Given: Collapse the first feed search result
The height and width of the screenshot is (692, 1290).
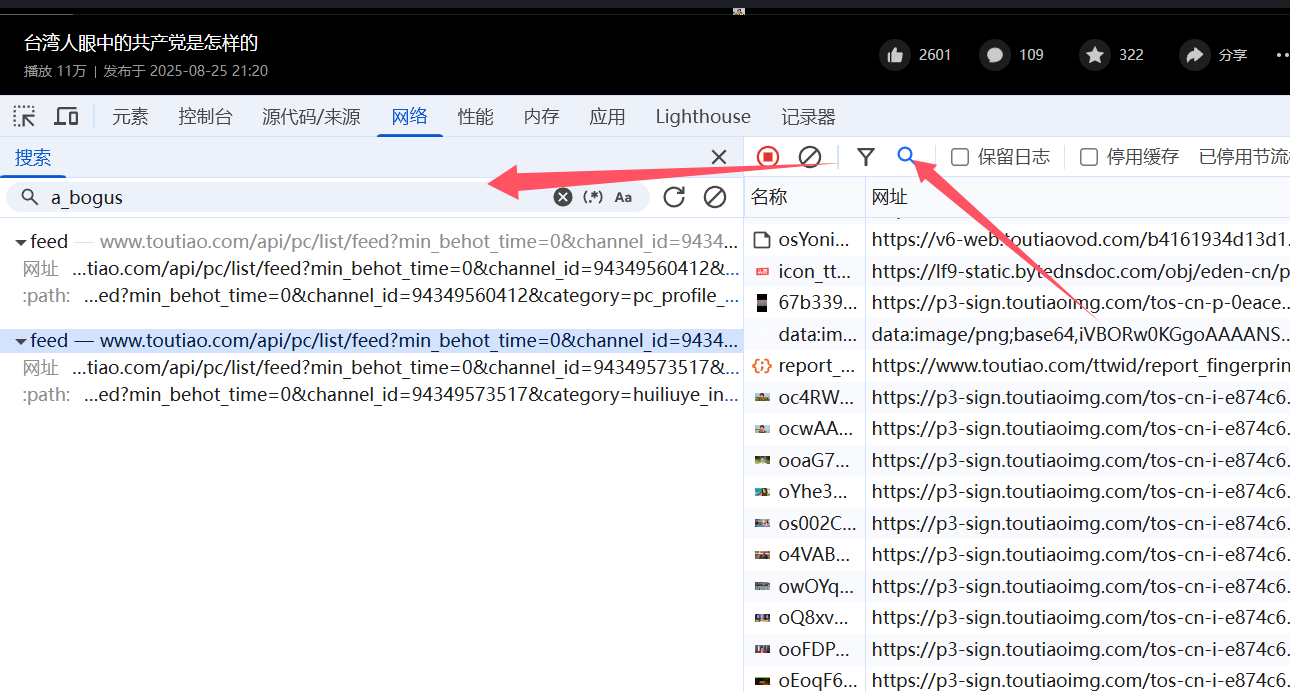Looking at the screenshot, I should pos(21,242).
